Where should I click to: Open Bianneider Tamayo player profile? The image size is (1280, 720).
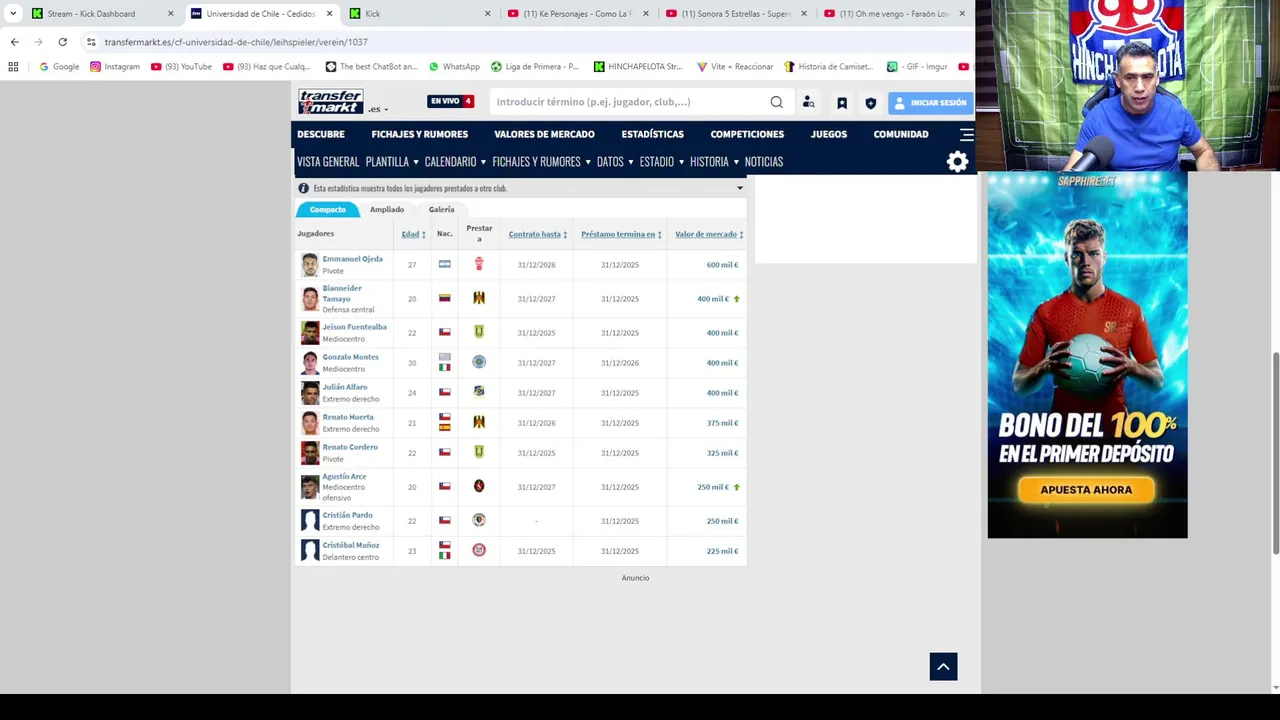342,293
